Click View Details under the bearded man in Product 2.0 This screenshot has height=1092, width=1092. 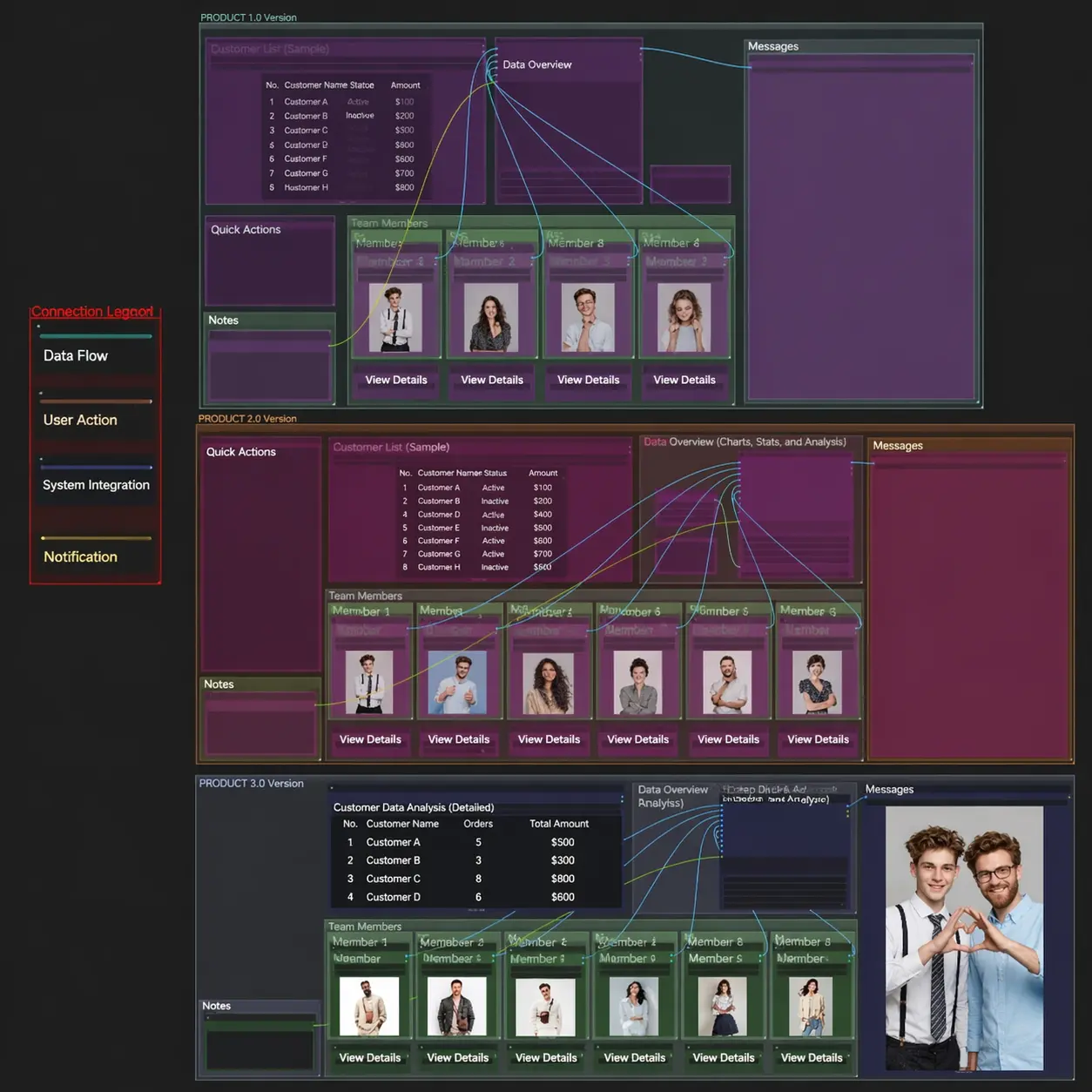click(x=728, y=739)
